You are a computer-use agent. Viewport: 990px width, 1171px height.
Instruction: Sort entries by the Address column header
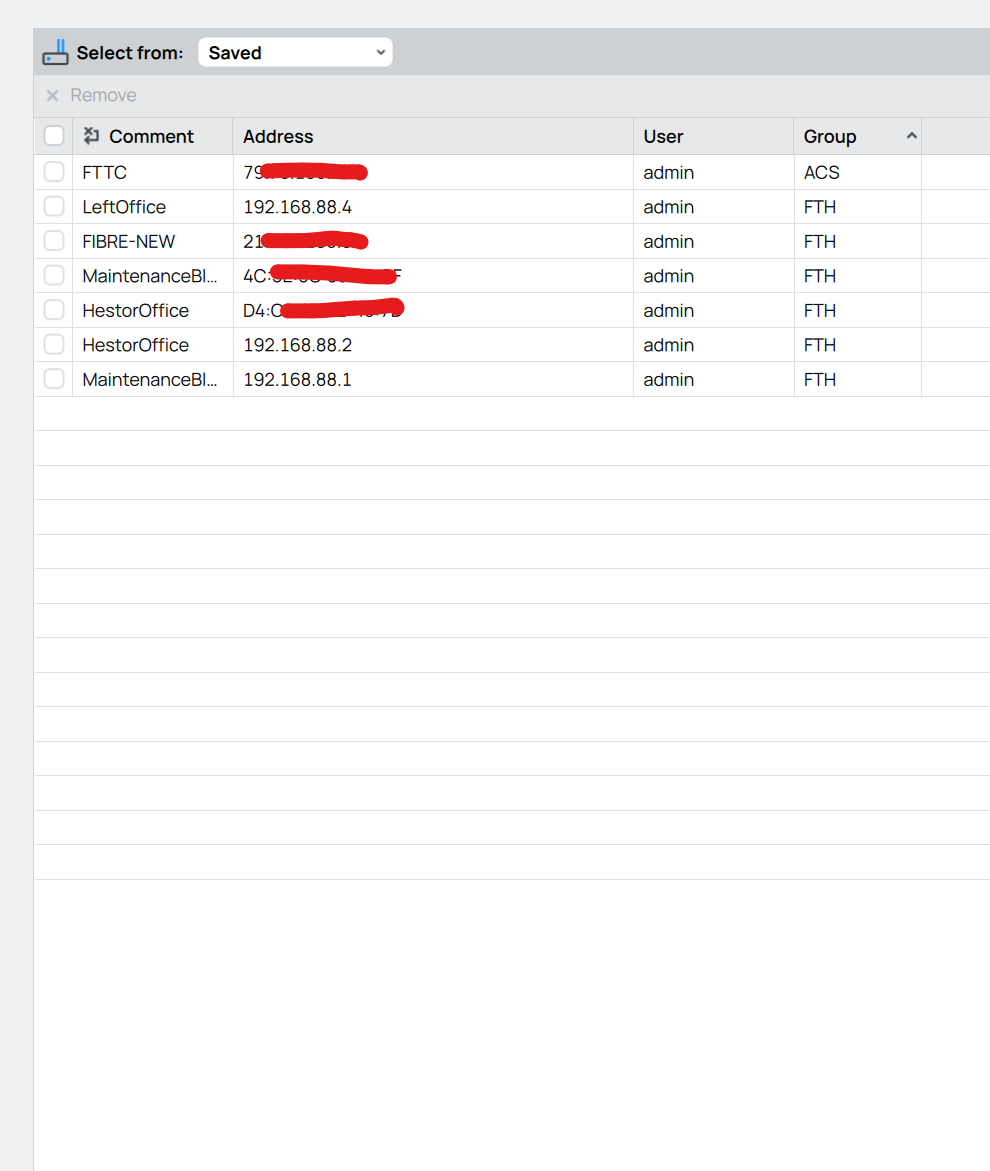pos(278,136)
